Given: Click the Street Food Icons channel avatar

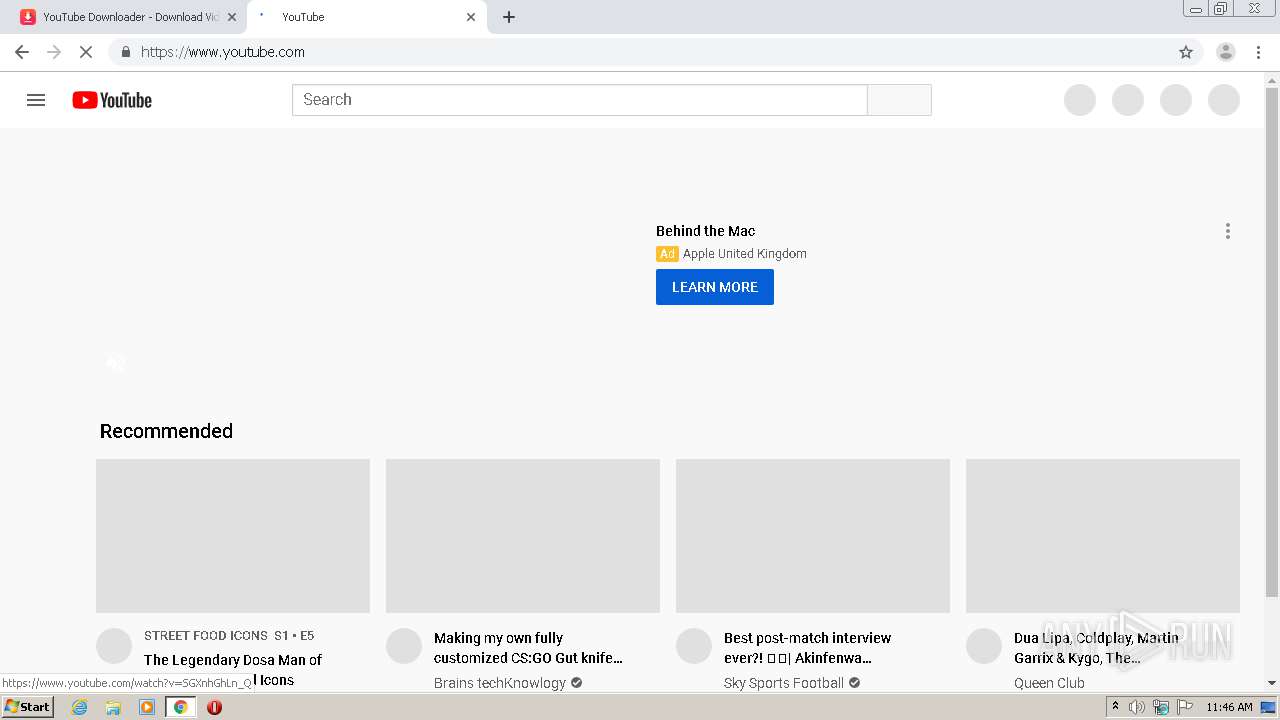Looking at the screenshot, I should 114,646.
